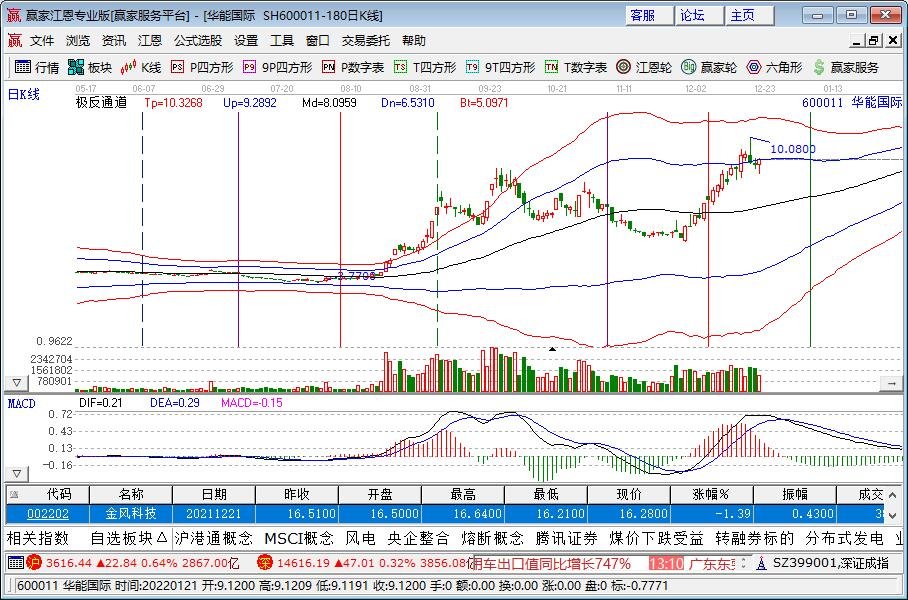
Task: Select the 分布式发电 tab
Action: click(844, 539)
